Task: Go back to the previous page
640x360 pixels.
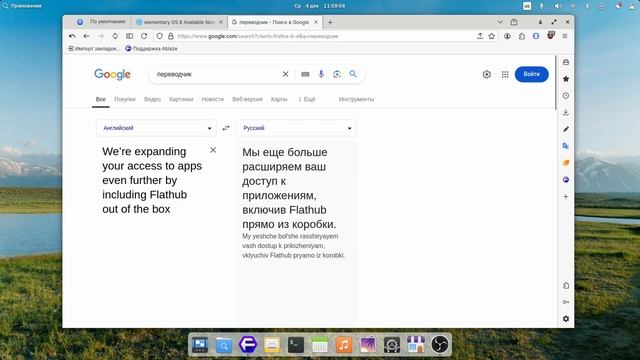Action: [x=86, y=36]
